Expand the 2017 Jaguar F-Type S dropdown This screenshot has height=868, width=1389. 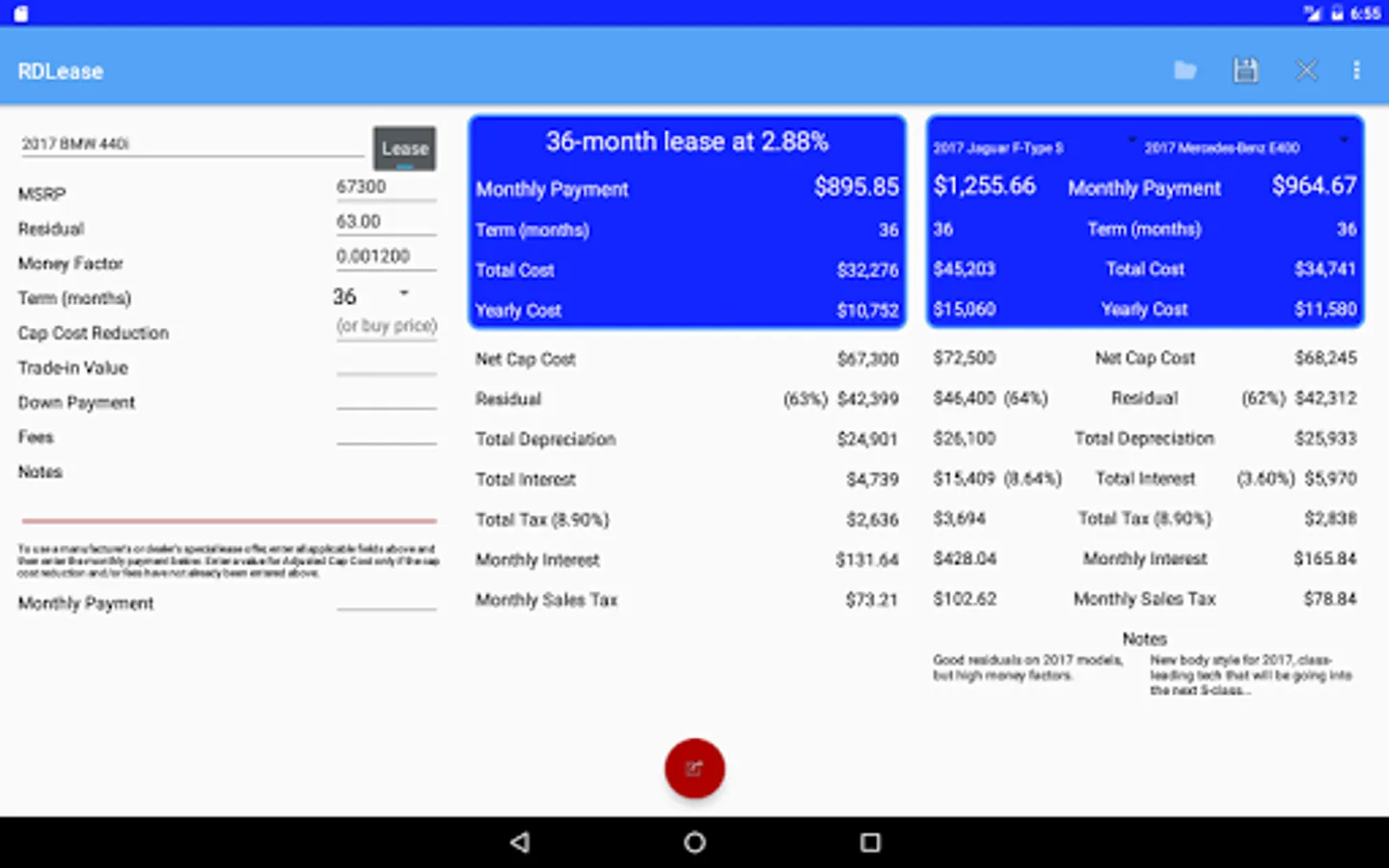[1033, 148]
